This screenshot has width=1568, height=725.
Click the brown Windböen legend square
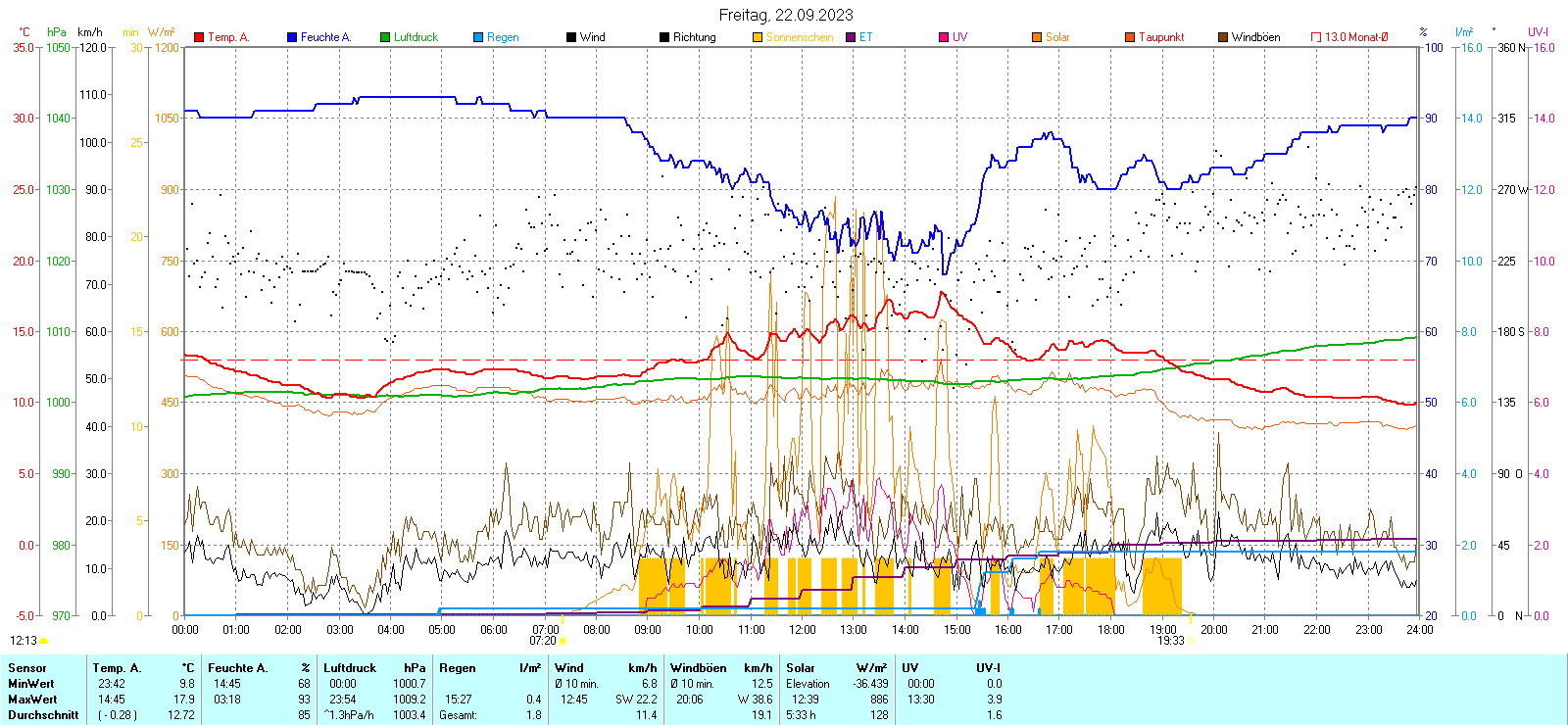point(1223,37)
